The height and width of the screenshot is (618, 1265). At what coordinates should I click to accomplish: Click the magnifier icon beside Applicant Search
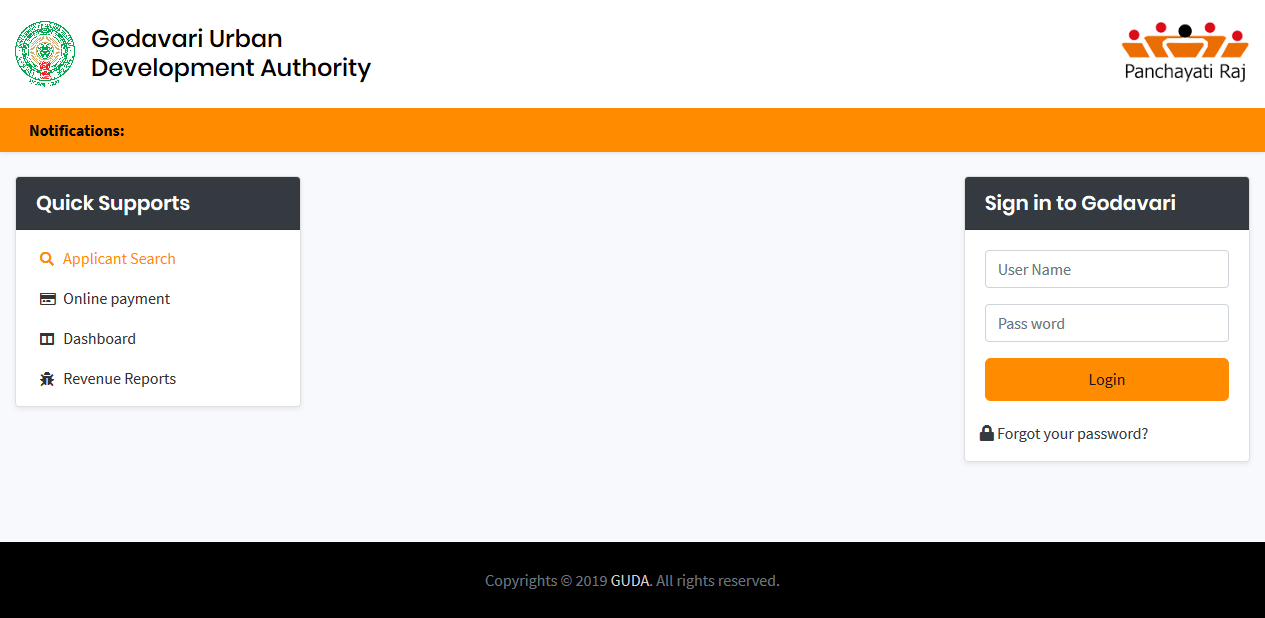(x=47, y=259)
